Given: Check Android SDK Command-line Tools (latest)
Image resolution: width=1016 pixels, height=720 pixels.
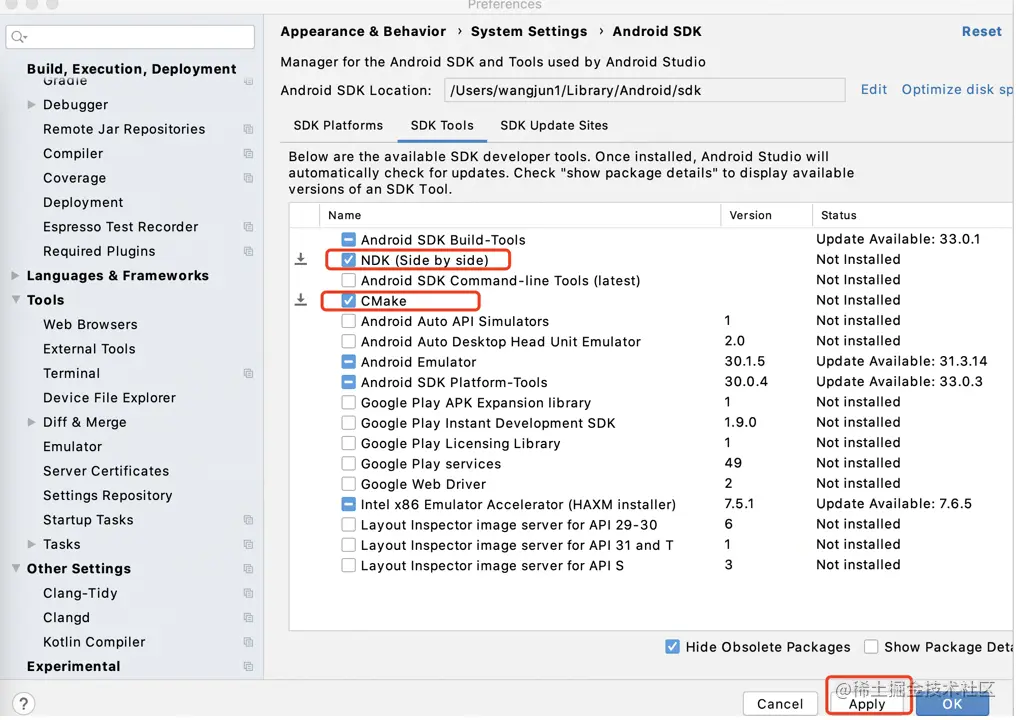Looking at the screenshot, I should tap(349, 280).
